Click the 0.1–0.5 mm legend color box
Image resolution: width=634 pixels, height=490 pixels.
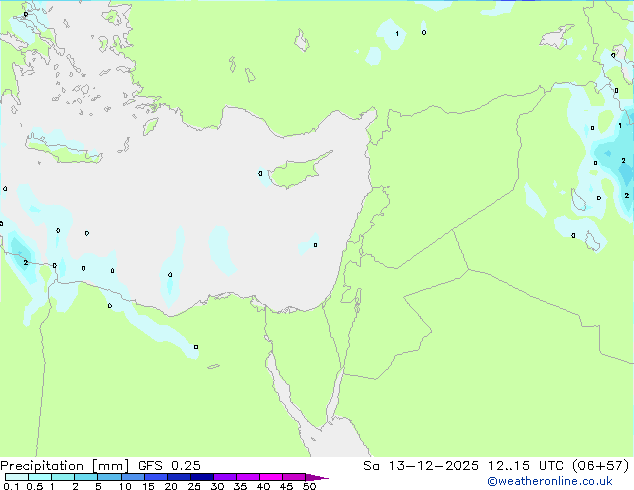pyautogui.click(x=17, y=477)
